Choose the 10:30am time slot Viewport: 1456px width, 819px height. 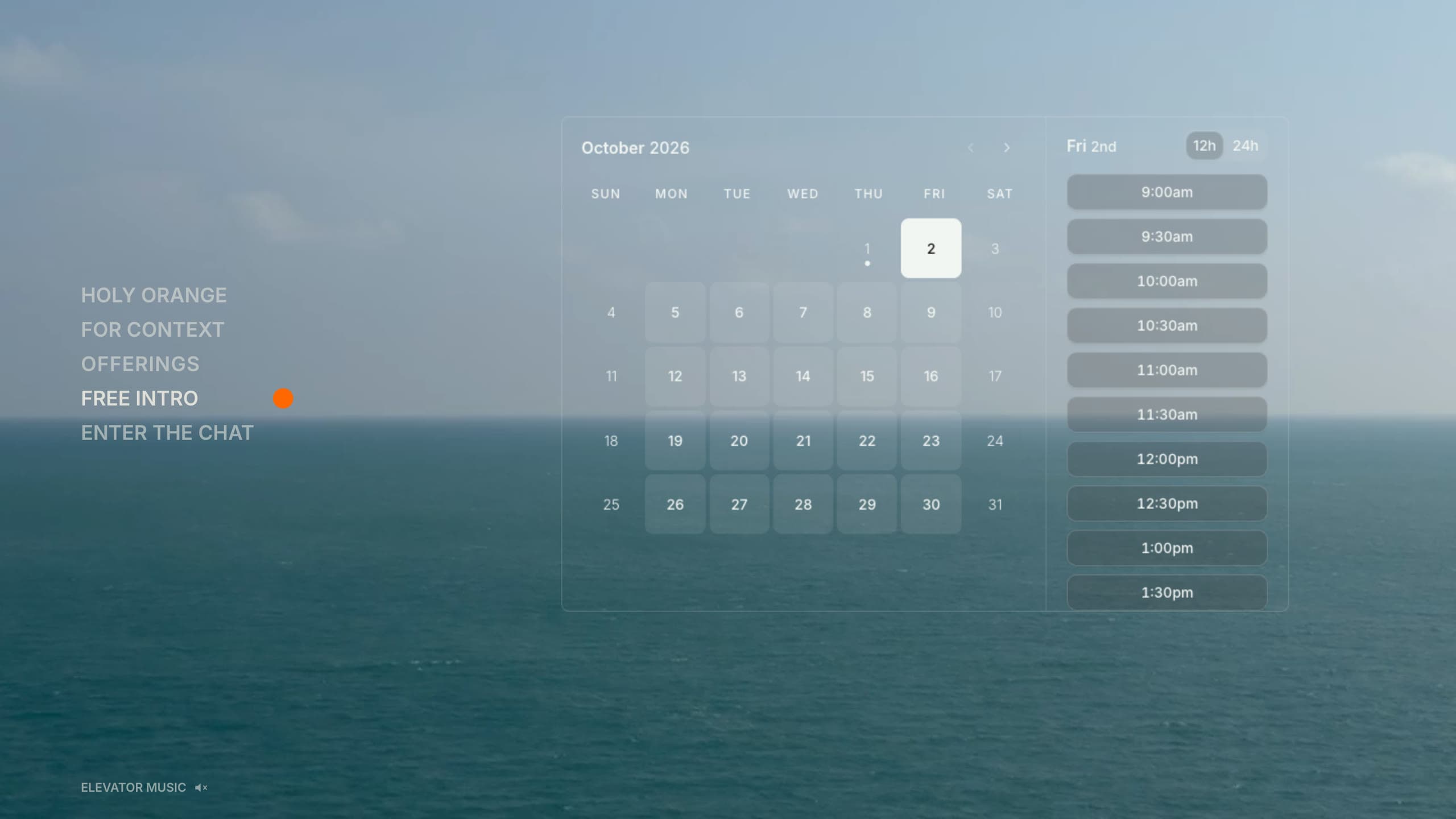pos(1167,326)
